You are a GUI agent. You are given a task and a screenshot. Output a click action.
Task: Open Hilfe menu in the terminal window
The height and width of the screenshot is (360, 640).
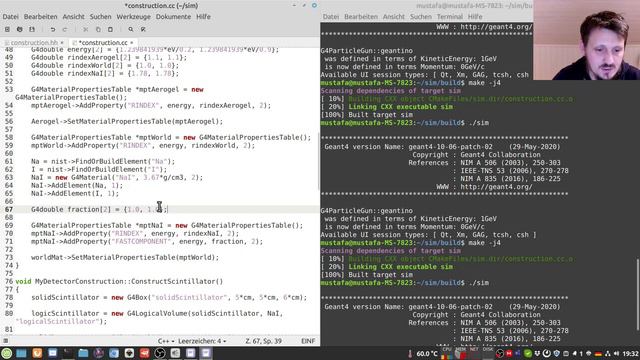pyautogui.click(x=475, y=17)
